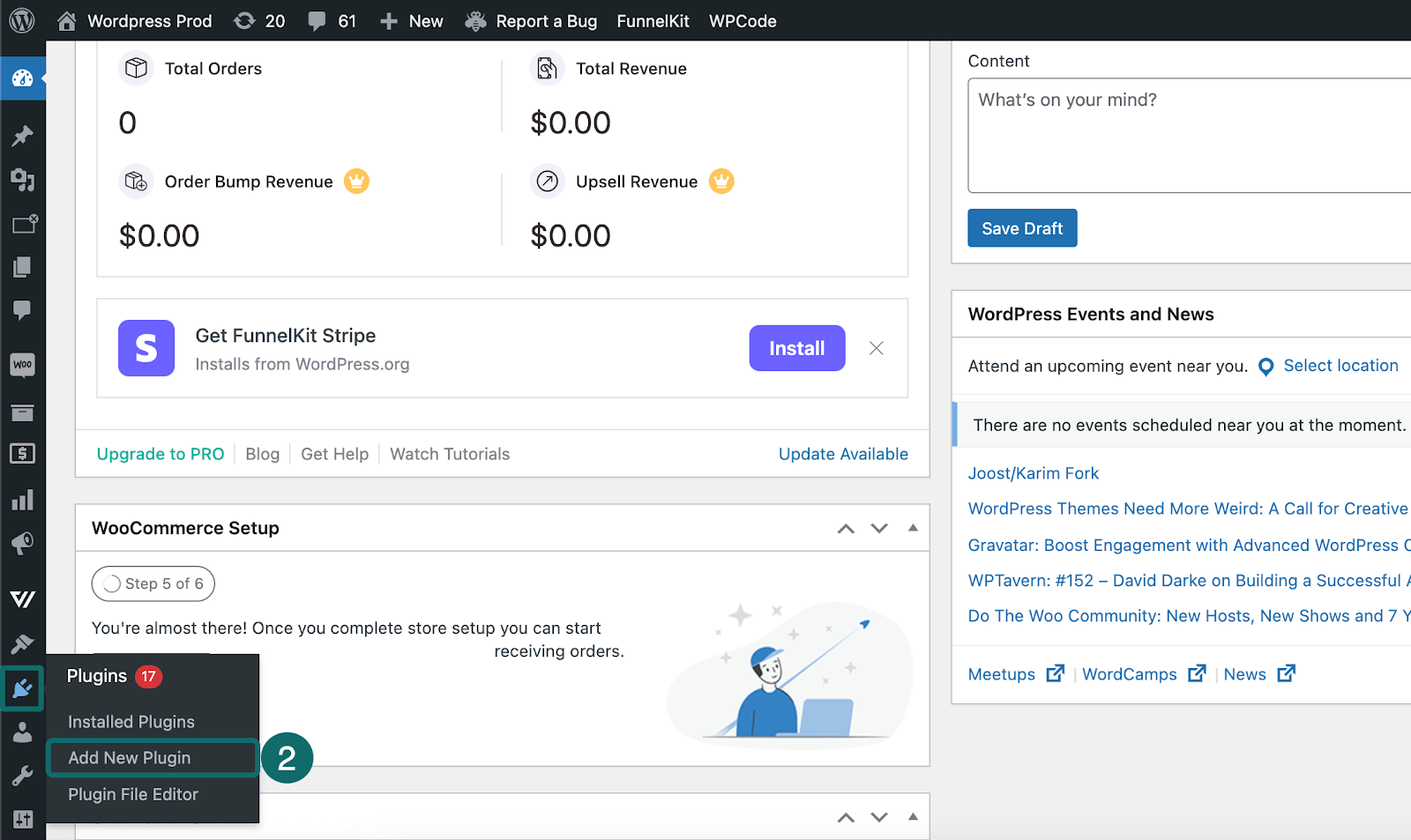The image size is (1411, 840).
Task: Toggle the bottom widget panel triangle
Action: tap(913, 816)
